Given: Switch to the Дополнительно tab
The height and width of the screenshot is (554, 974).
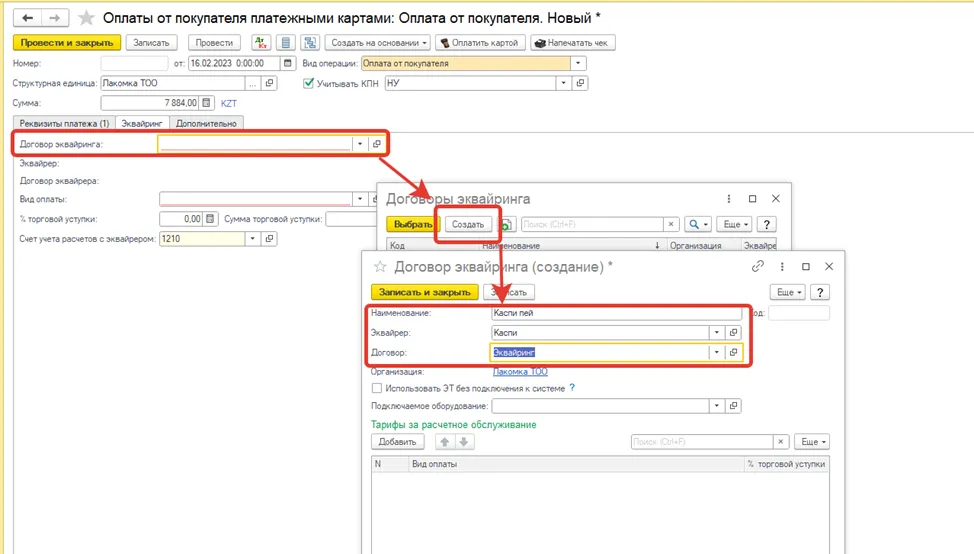Looking at the screenshot, I should (206, 124).
